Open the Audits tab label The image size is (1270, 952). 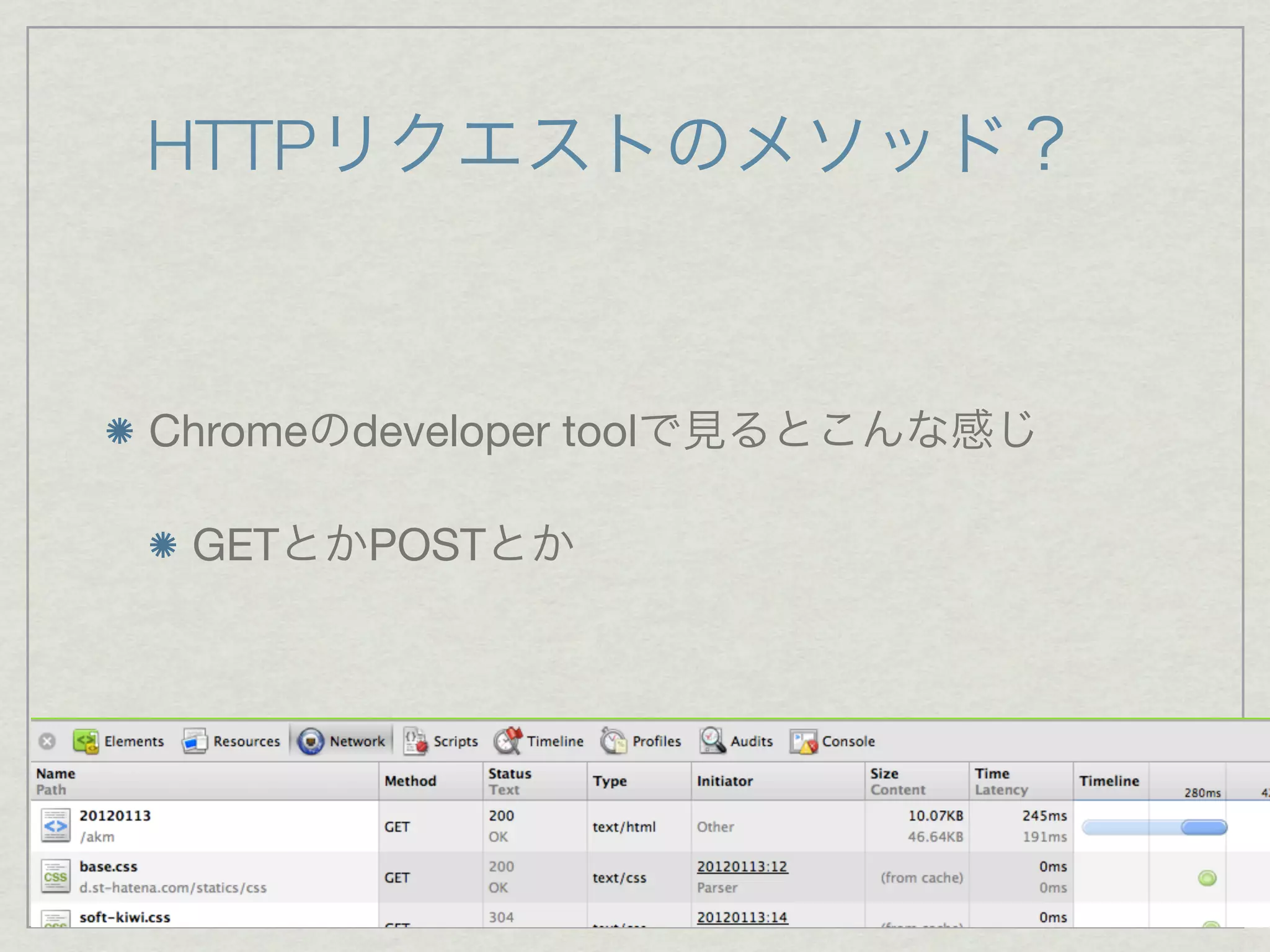coord(752,741)
